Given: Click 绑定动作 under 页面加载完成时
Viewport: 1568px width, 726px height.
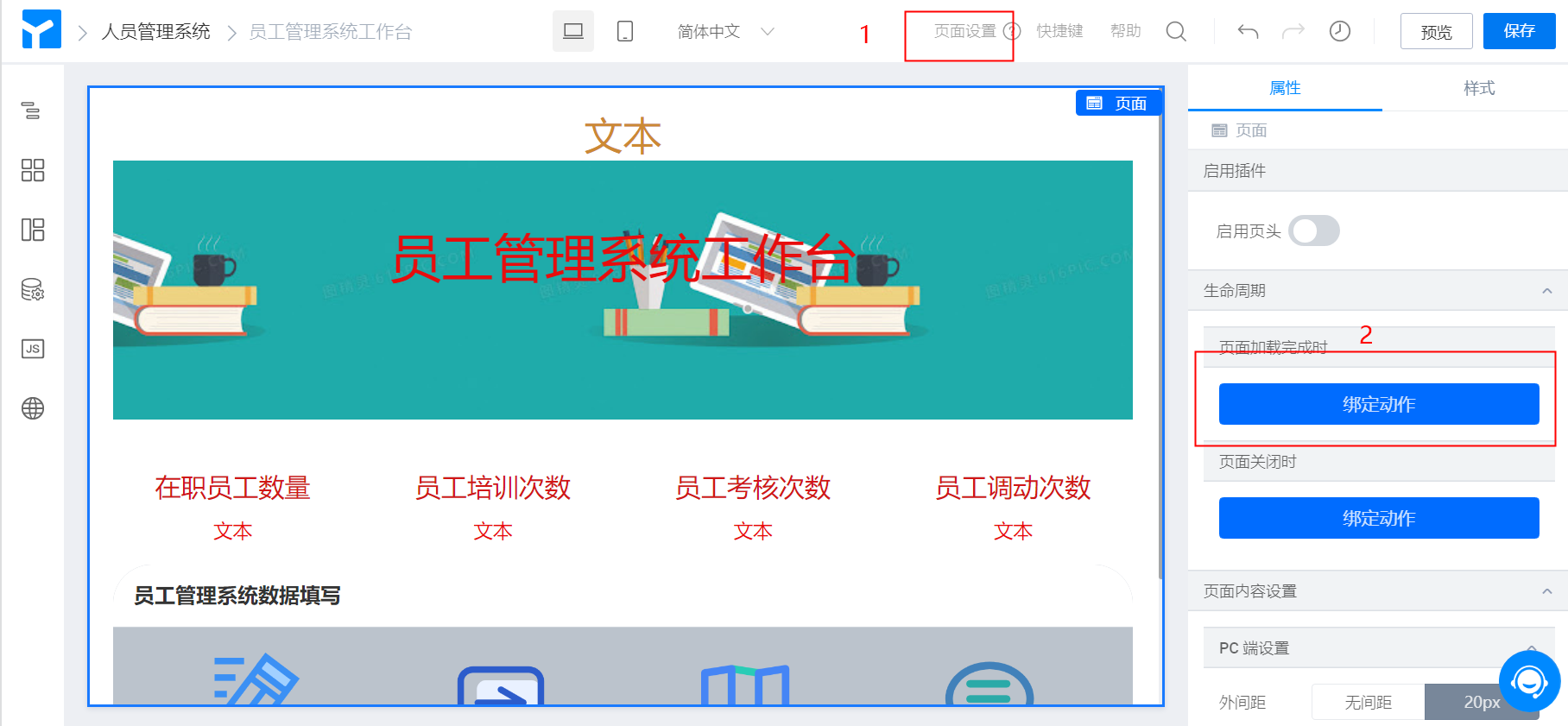Looking at the screenshot, I should coord(1379,404).
